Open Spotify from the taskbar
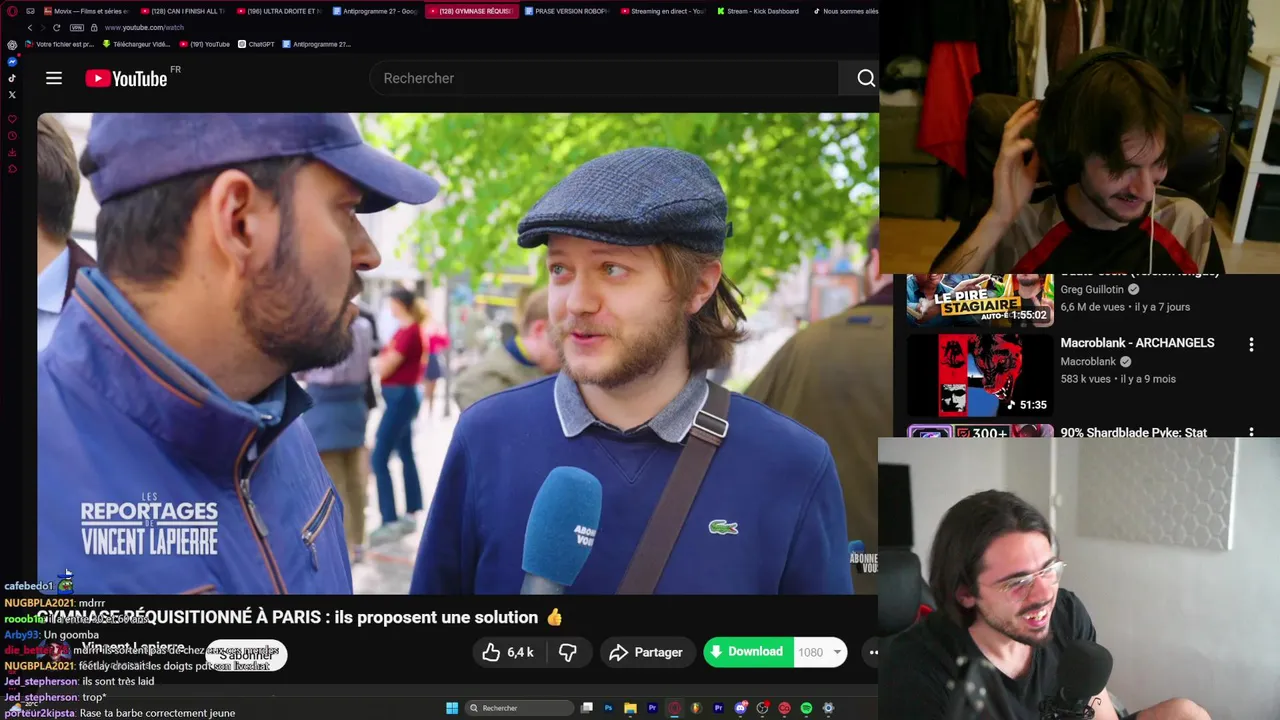The image size is (1280, 720). point(806,708)
